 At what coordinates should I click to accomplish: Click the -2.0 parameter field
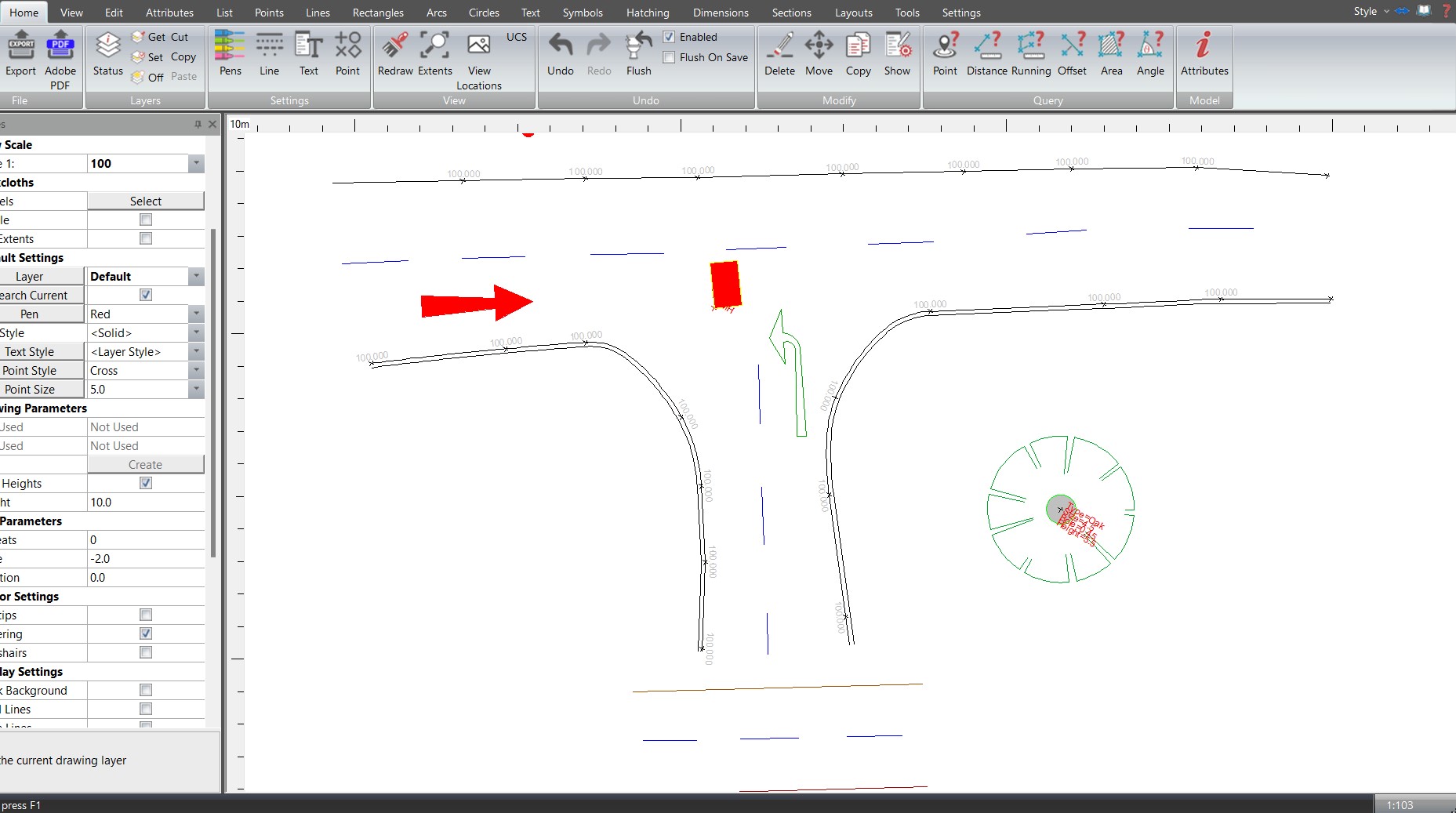pyautogui.click(x=146, y=558)
